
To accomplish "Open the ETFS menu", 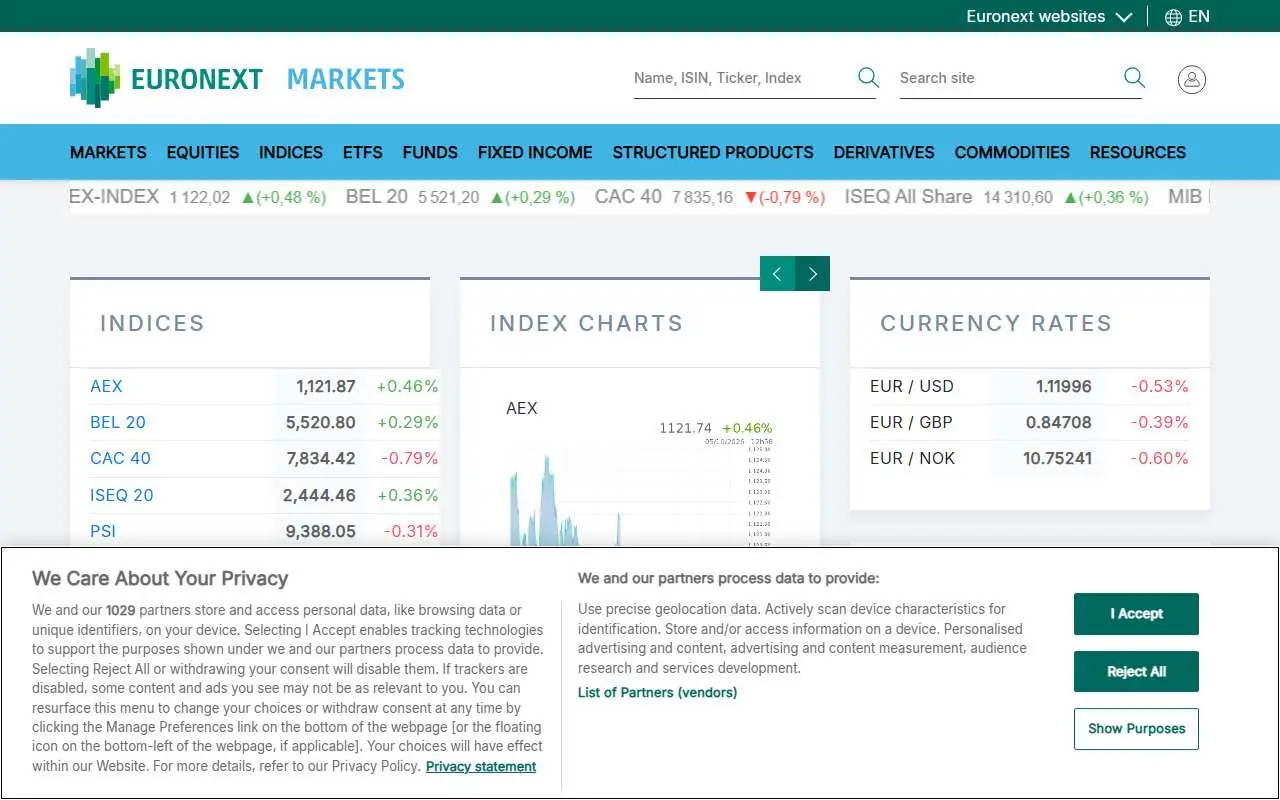I will point(363,152).
